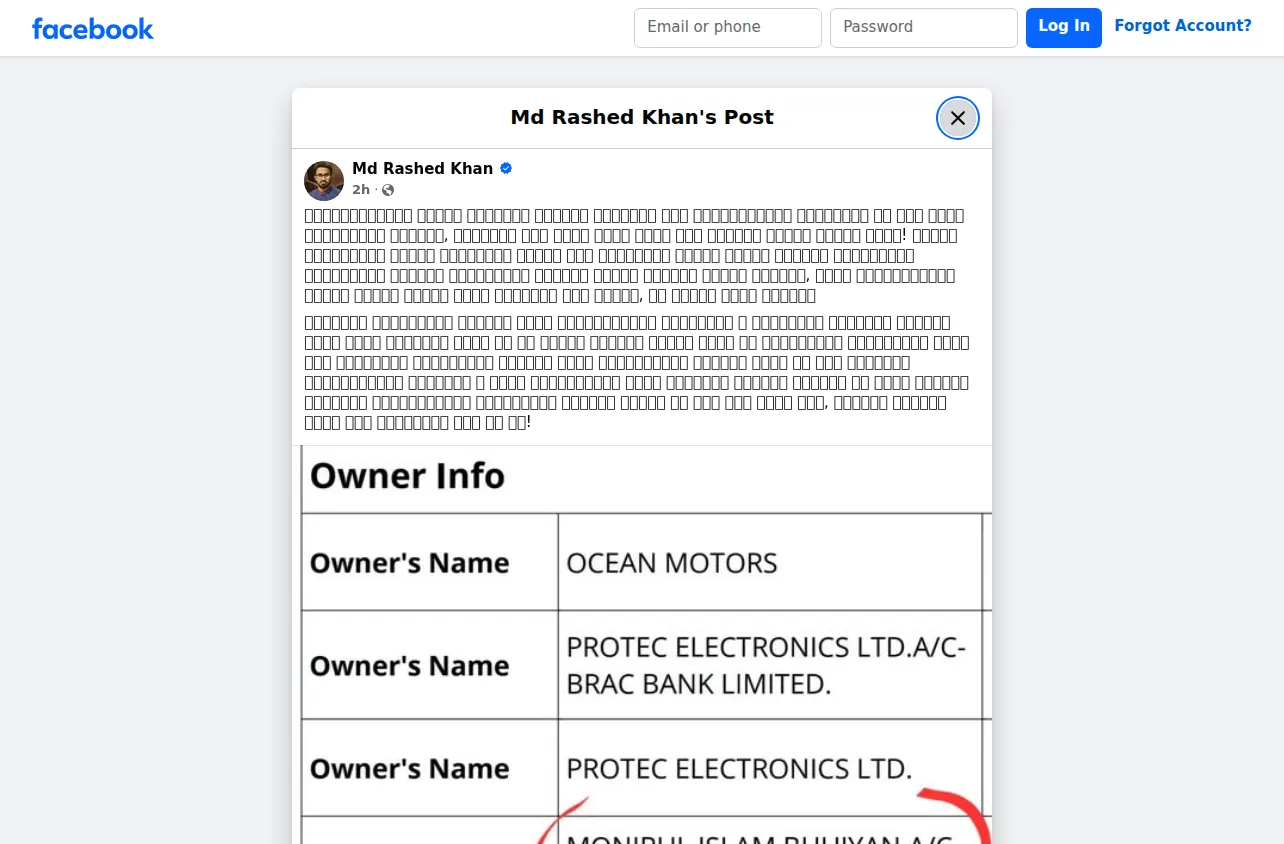Focus the Email or phone field
The width and height of the screenshot is (1284, 844).
727,28
